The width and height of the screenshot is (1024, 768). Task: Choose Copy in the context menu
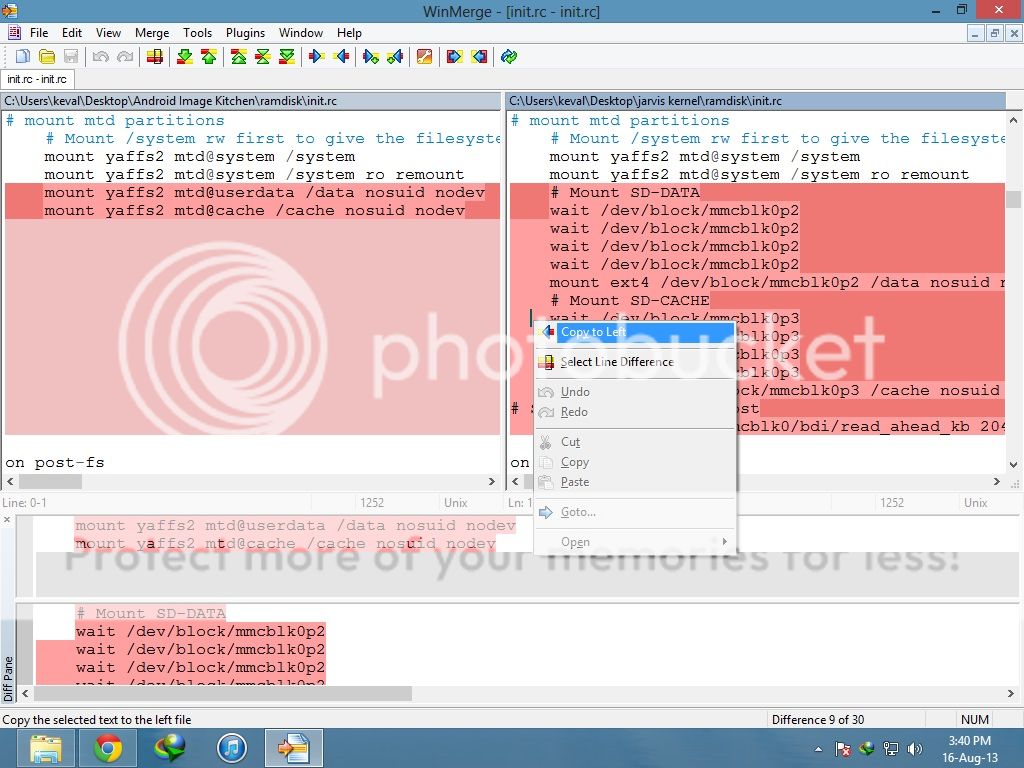[x=635, y=462]
